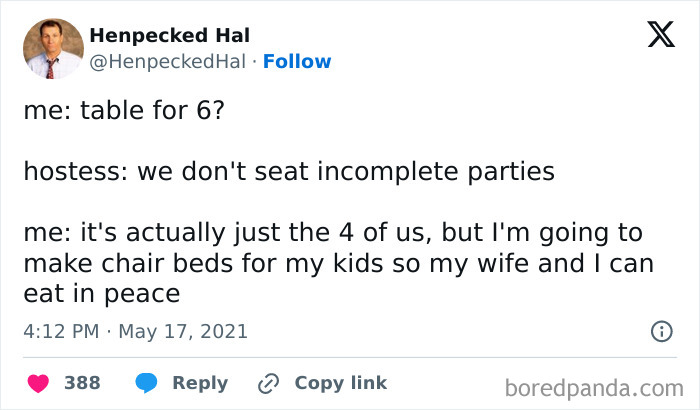700x410 pixels.
Task: Click the blue reply speech bubble icon
Action: click(147, 383)
